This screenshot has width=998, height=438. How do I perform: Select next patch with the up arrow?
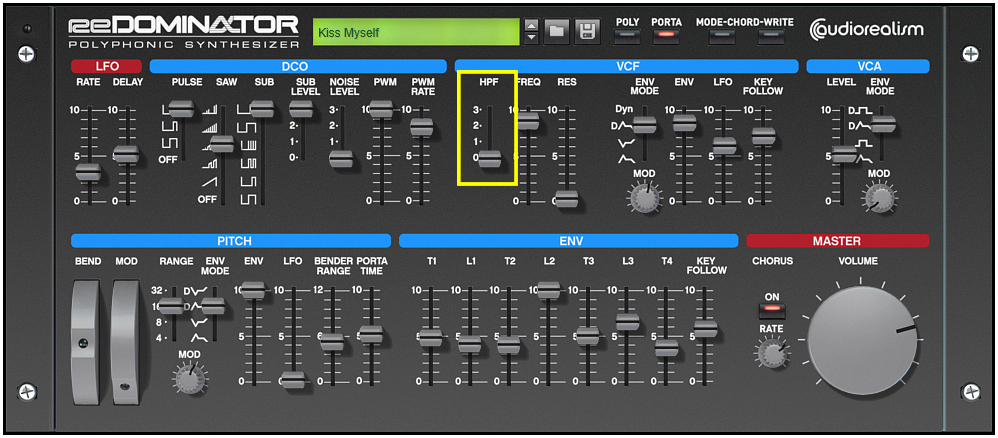click(532, 25)
